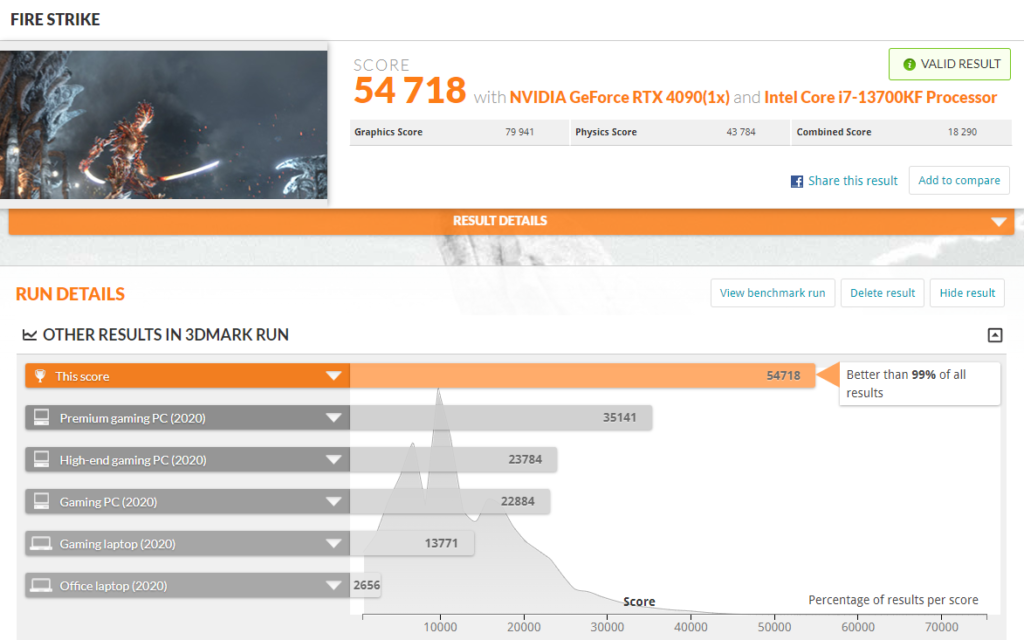Click the Percentage of results per score label
The width and height of the screenshot is (1024, 640).
893,600
